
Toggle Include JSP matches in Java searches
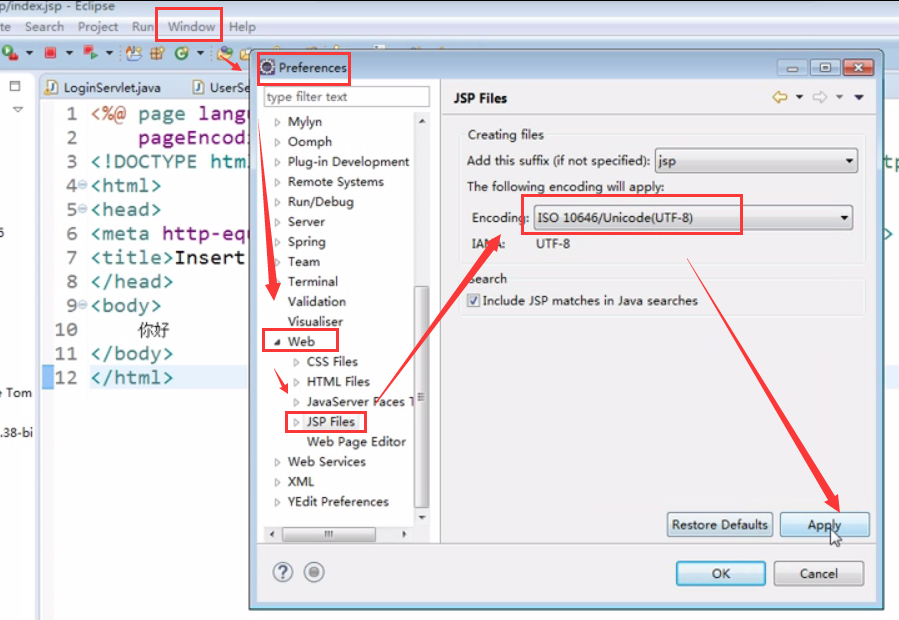[x=473, y=301]
